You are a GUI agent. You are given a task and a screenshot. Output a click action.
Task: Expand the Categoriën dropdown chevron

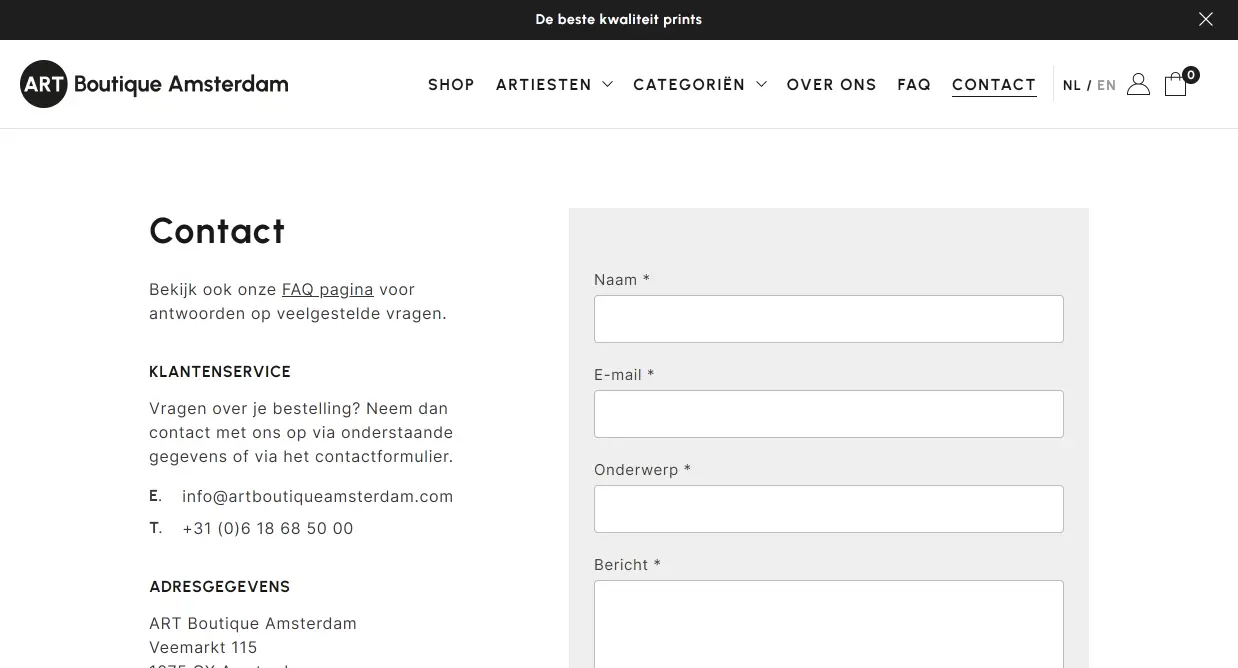click(761, 85)
